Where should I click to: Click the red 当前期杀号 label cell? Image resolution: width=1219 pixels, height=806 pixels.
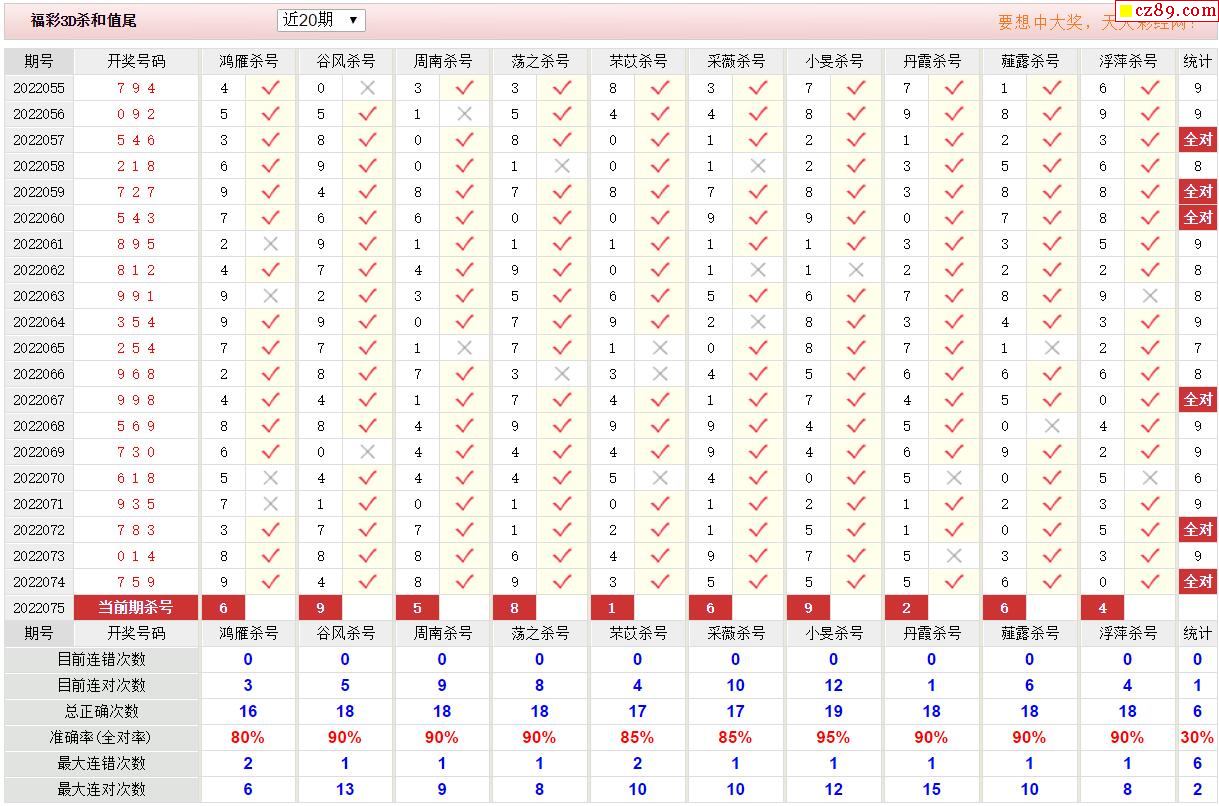(136, 608)
